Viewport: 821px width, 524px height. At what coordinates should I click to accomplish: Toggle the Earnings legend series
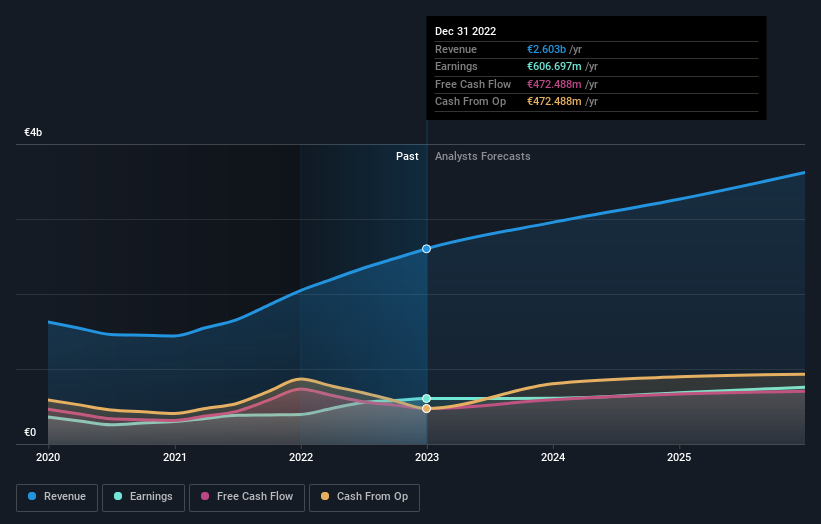[143, 497]
